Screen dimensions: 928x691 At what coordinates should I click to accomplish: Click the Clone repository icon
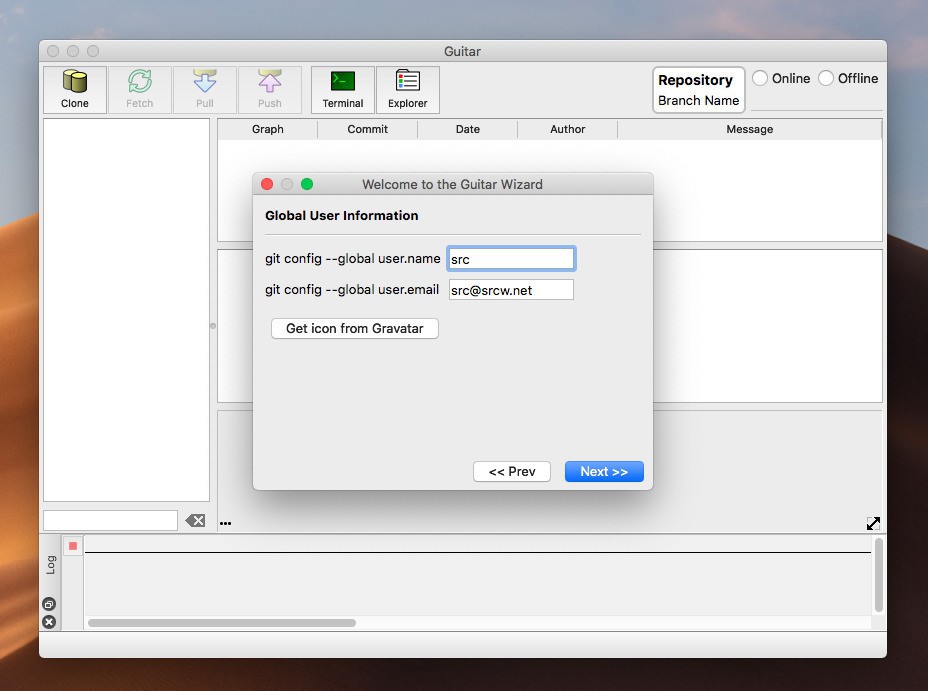[75, 89]
